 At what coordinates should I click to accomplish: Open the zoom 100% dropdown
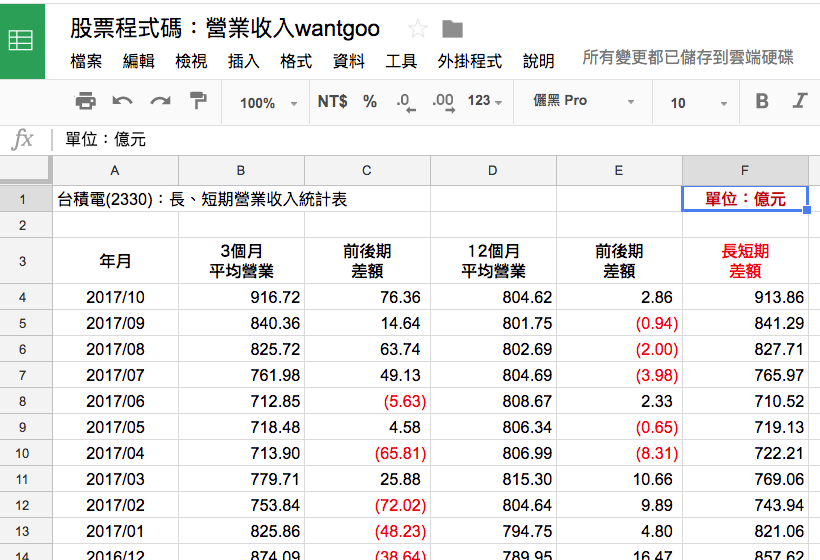coord(268,102)
